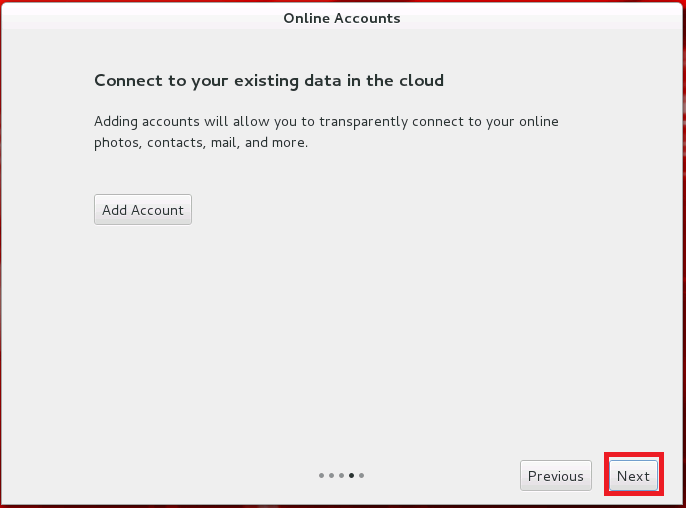Image resolution: width=687 pixels, height=509 pixels.
Task: Click the word "transparently" in the description
Action: (365, 122)
